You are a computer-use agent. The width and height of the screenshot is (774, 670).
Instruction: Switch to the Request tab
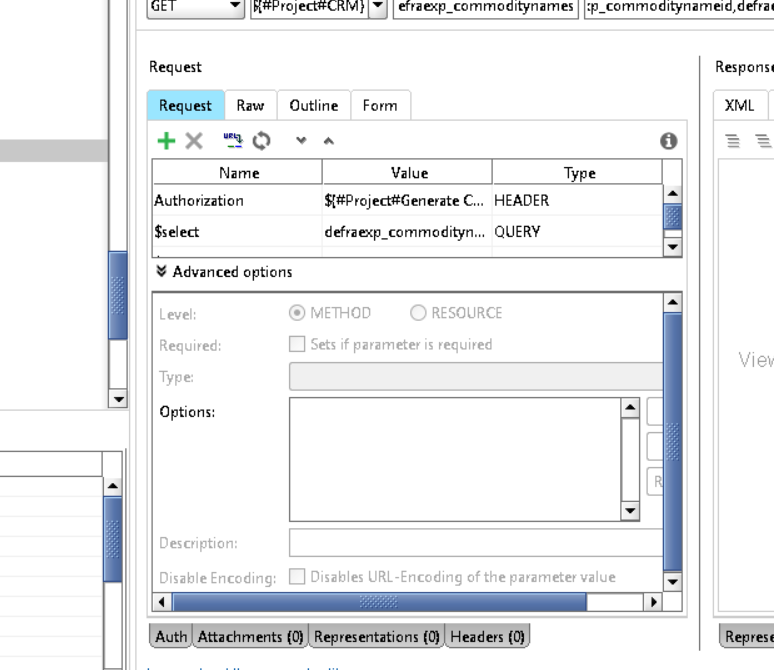(186, 105)
